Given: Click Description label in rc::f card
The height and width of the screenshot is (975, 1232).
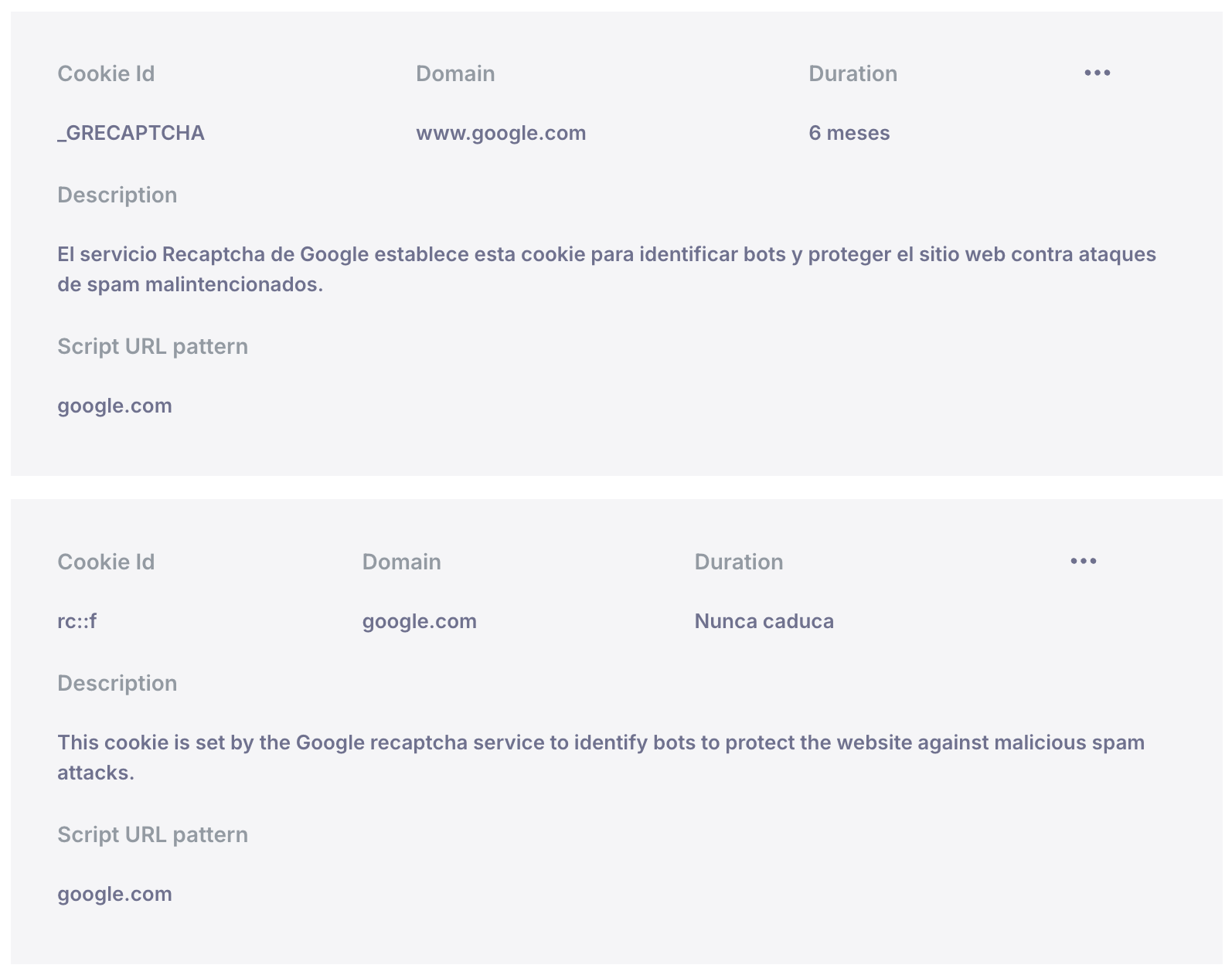Looking at the screenshot, I should coord(117,683).
